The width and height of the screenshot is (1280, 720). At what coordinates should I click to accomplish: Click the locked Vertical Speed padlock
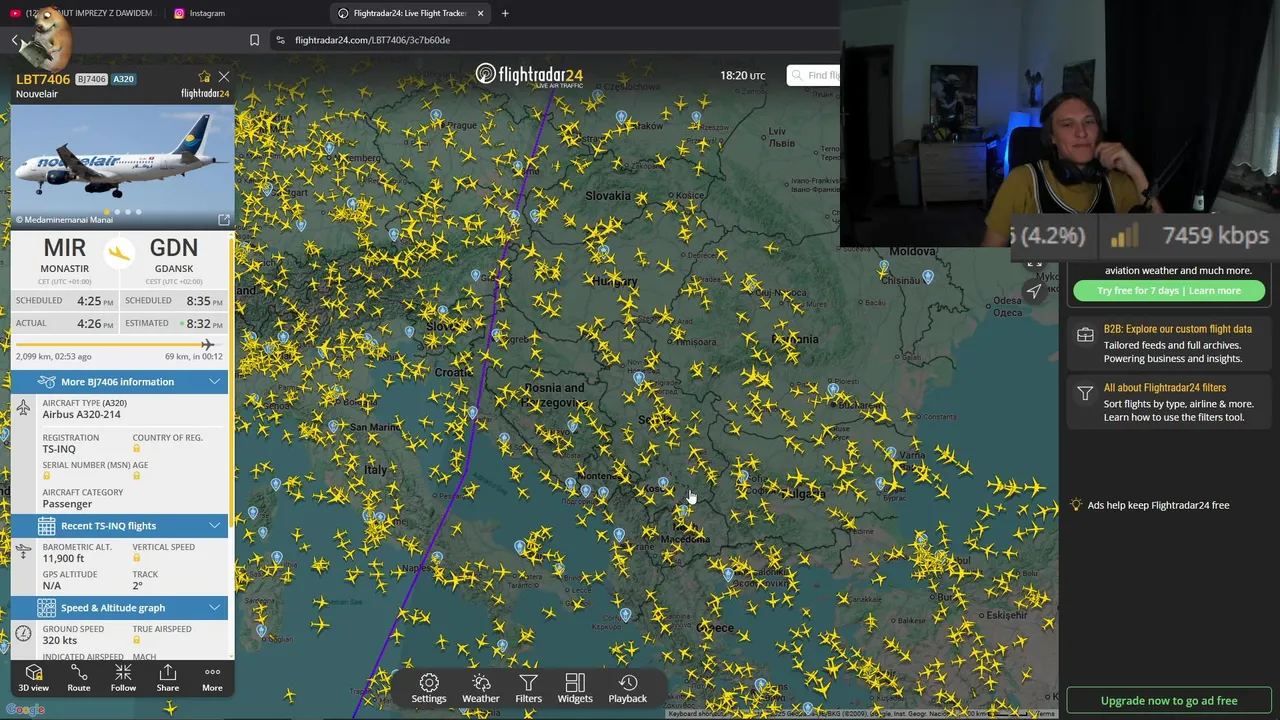tap(137, 558)
